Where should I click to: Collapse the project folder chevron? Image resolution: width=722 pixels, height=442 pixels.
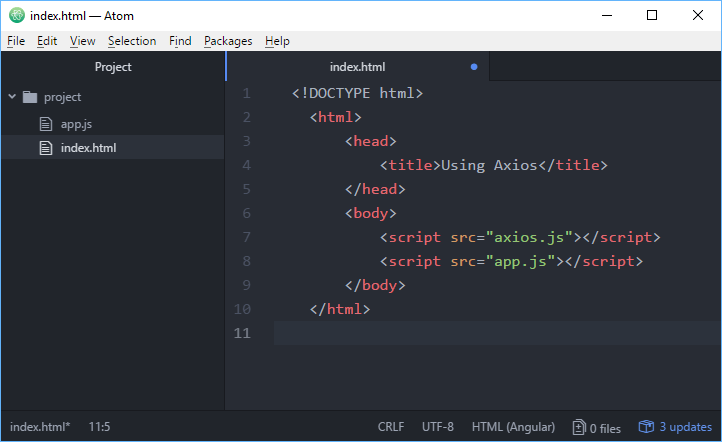point(12,97)
